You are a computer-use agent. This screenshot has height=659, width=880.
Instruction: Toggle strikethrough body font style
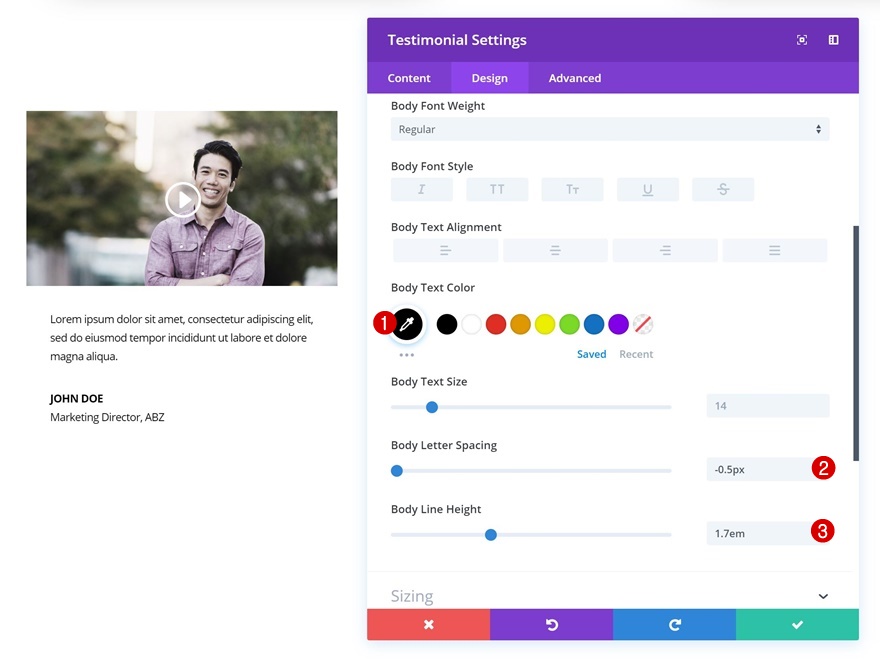pyautogui.click(x=722, y=189)
